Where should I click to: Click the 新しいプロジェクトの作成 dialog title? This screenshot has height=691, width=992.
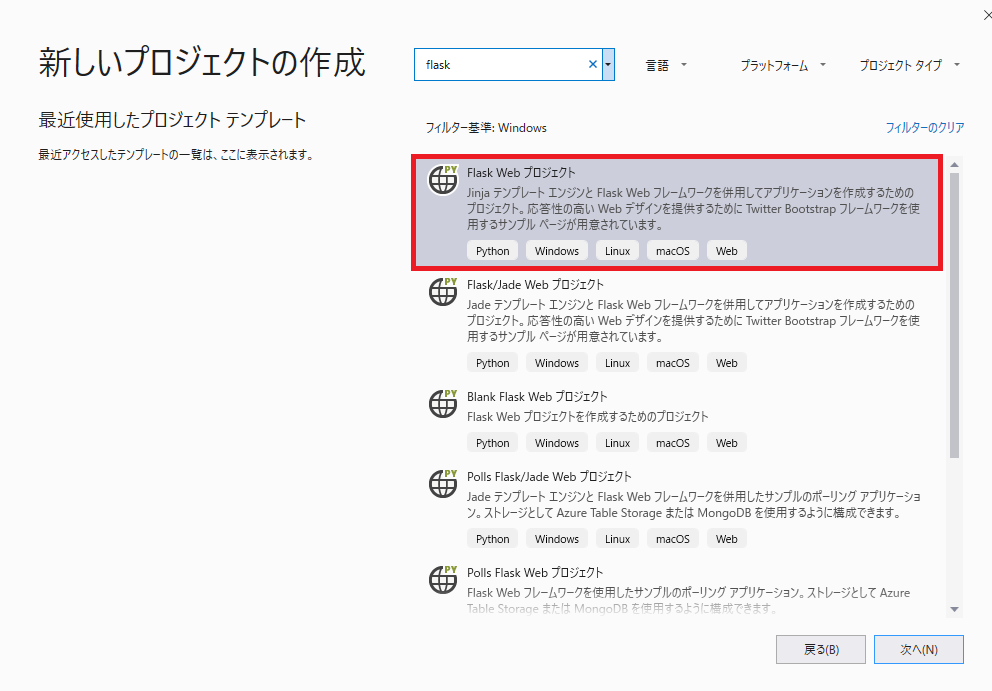point(202,63)
